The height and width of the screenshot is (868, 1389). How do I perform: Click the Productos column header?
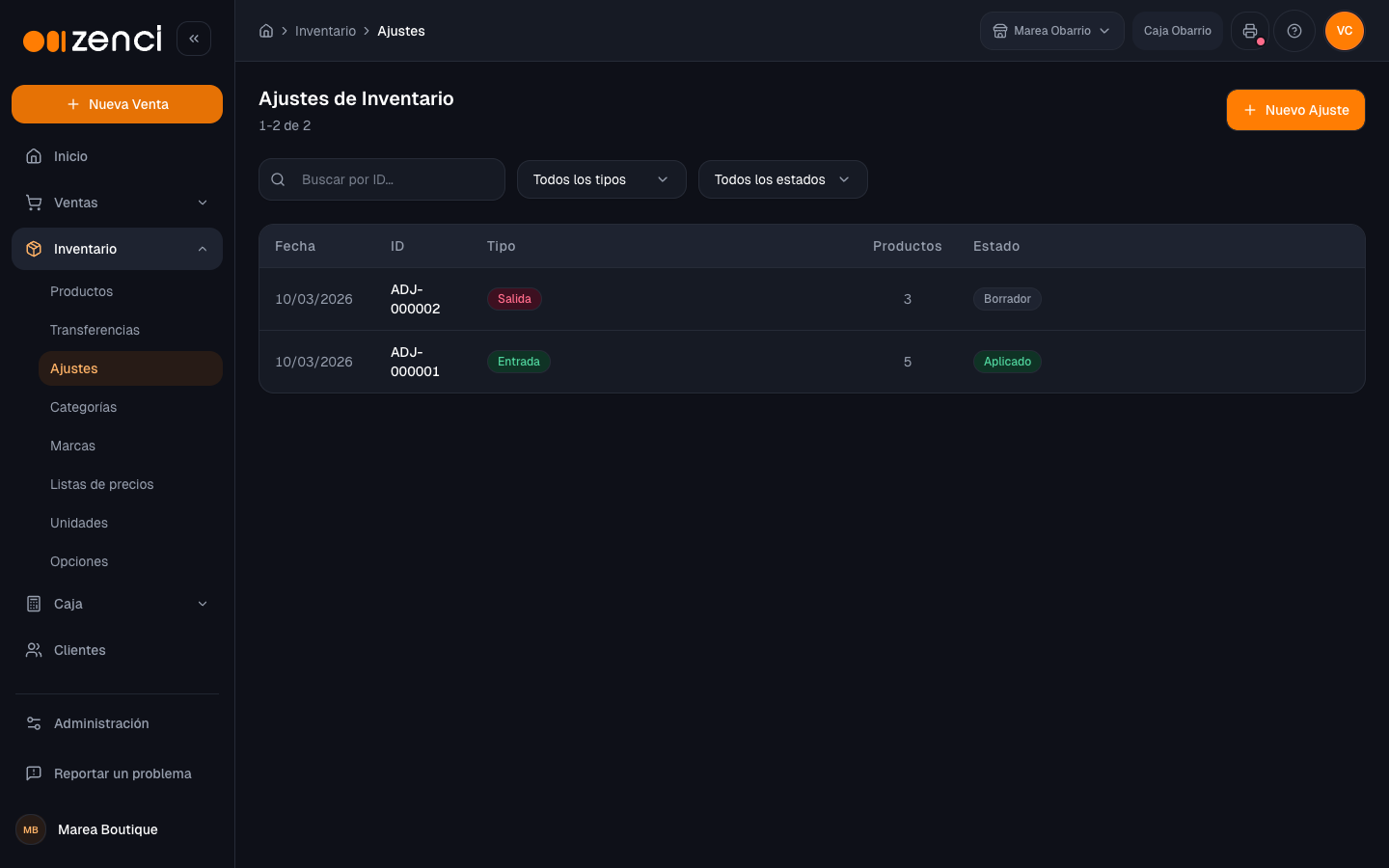(908, 246)
